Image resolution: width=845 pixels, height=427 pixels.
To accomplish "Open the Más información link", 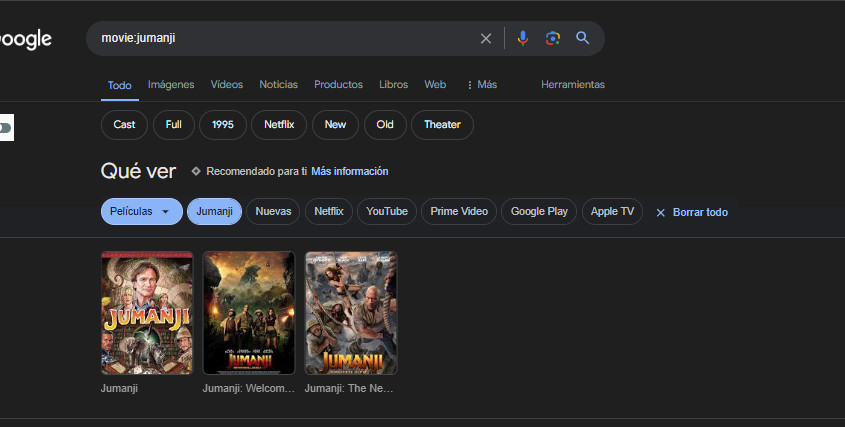I will click(349, 172).
